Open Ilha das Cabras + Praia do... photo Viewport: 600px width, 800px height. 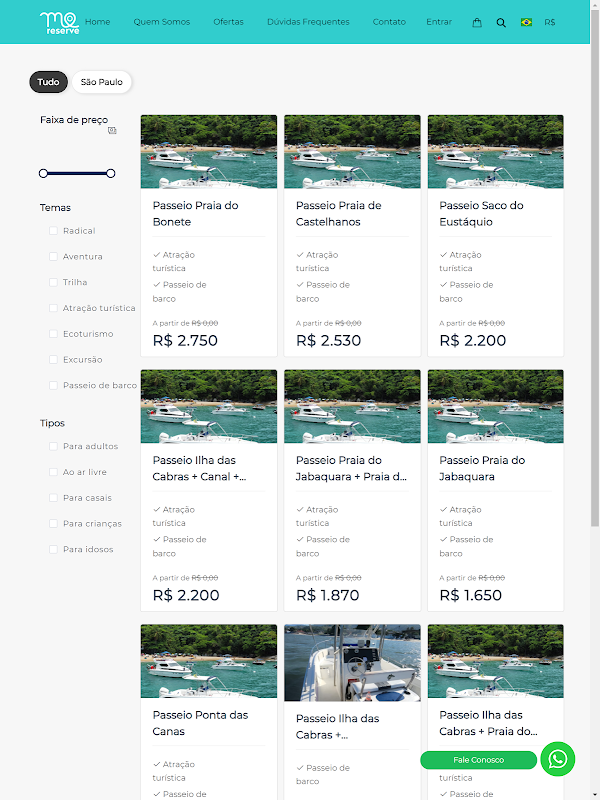495,661
